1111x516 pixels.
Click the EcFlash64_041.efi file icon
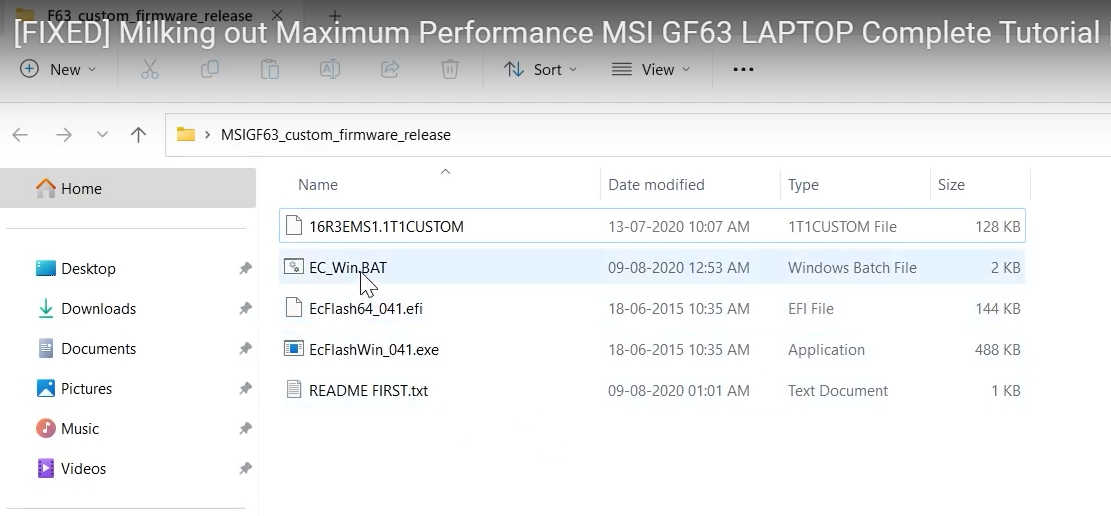(293, 308)
